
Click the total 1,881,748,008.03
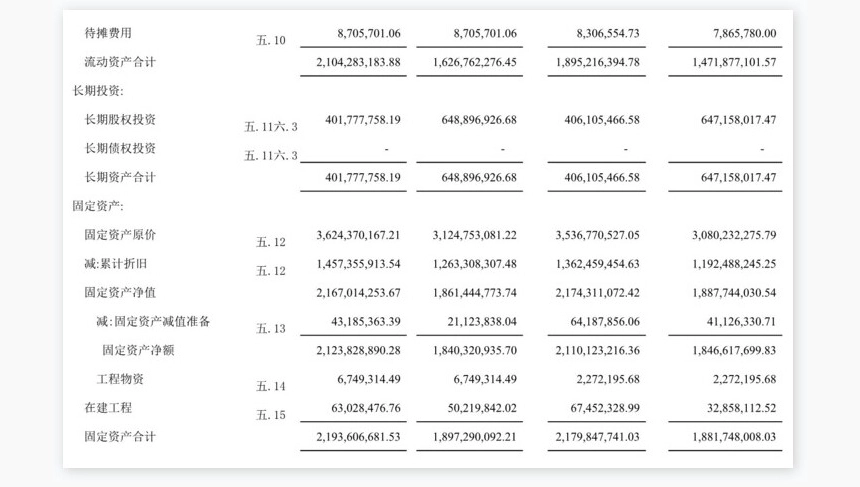pos(734,437)
